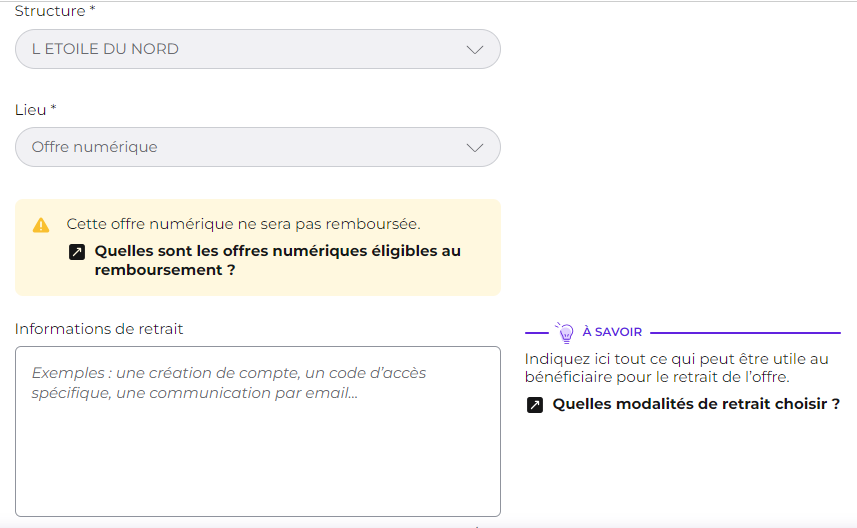Click the light bulb À SAVOIR icon
This screenshot has width=857, height=528.
point(565,332)
